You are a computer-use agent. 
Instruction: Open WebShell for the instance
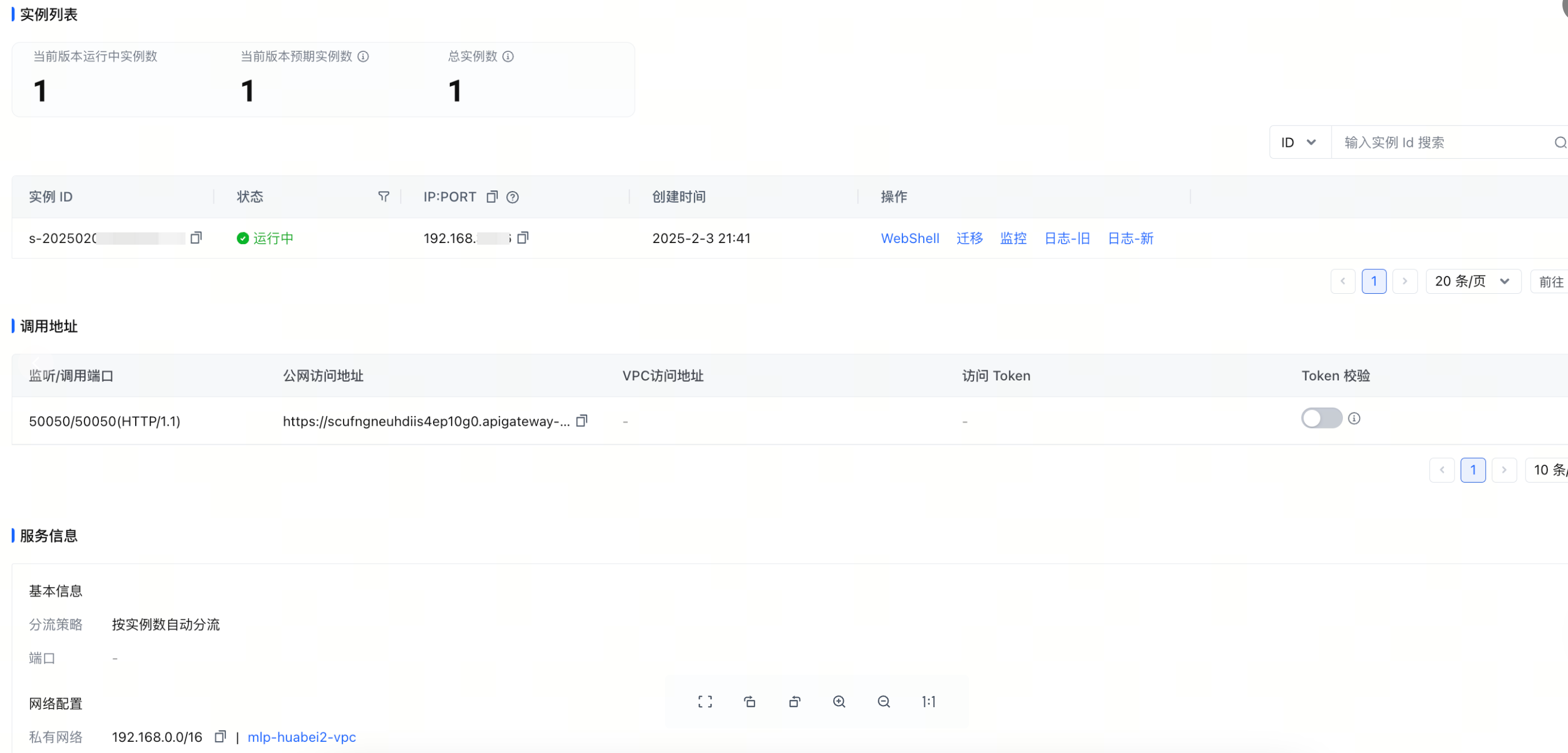point(910,239)
